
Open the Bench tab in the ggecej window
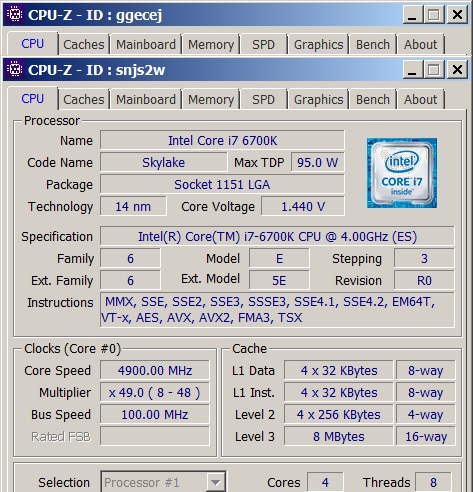[373, 44]
